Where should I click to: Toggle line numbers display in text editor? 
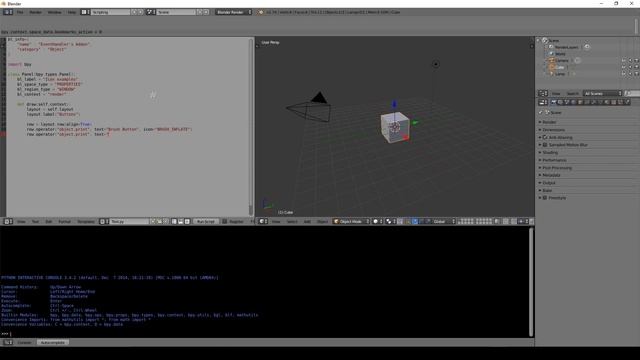coord(174,222)
